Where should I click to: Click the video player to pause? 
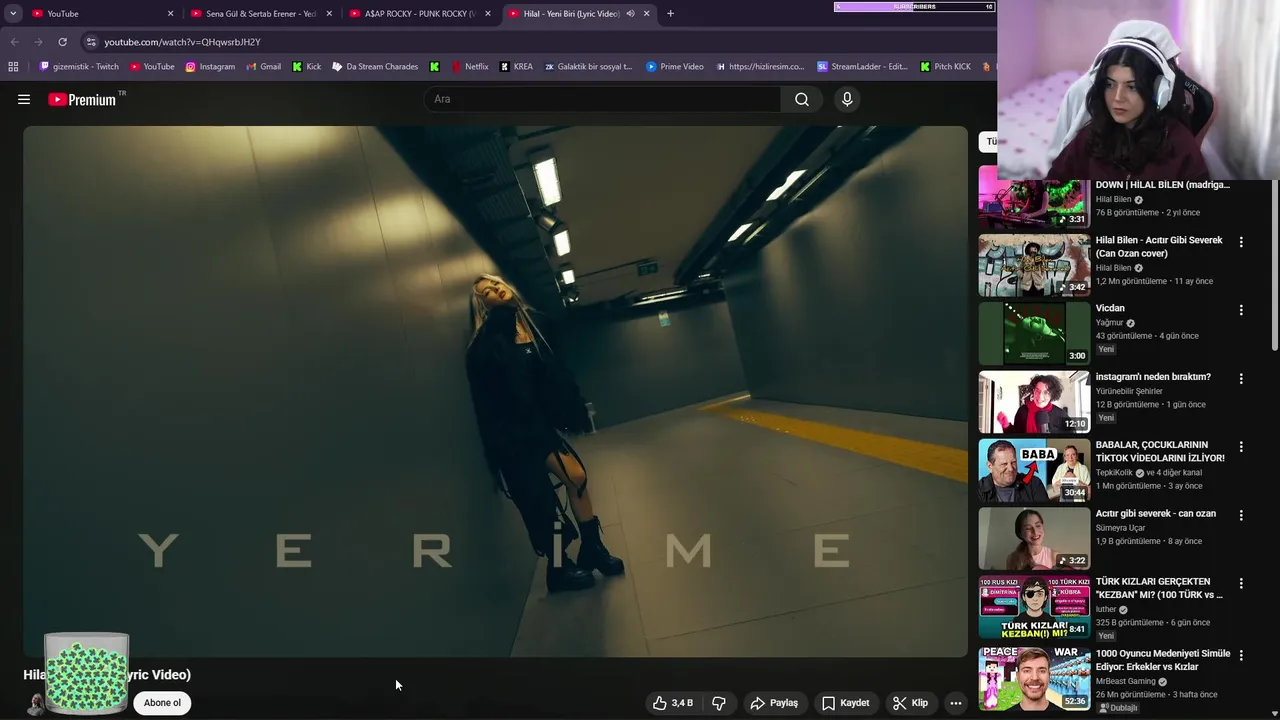click(x=495, y=391)
